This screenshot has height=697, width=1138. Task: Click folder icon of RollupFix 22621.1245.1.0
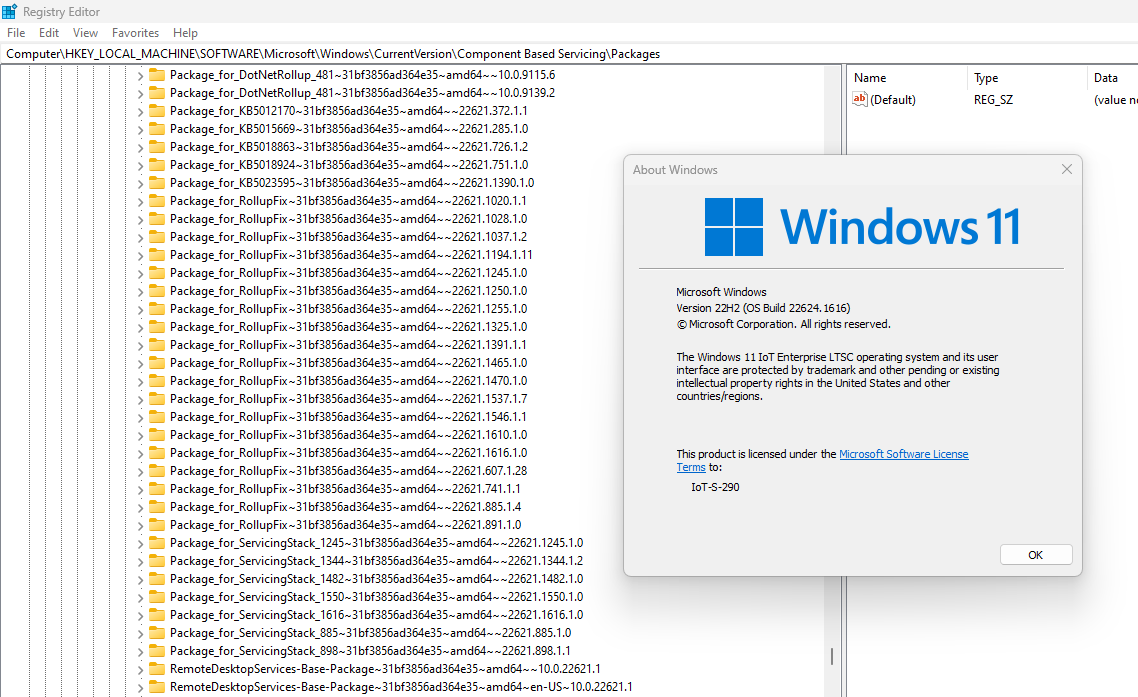point(157,273)
